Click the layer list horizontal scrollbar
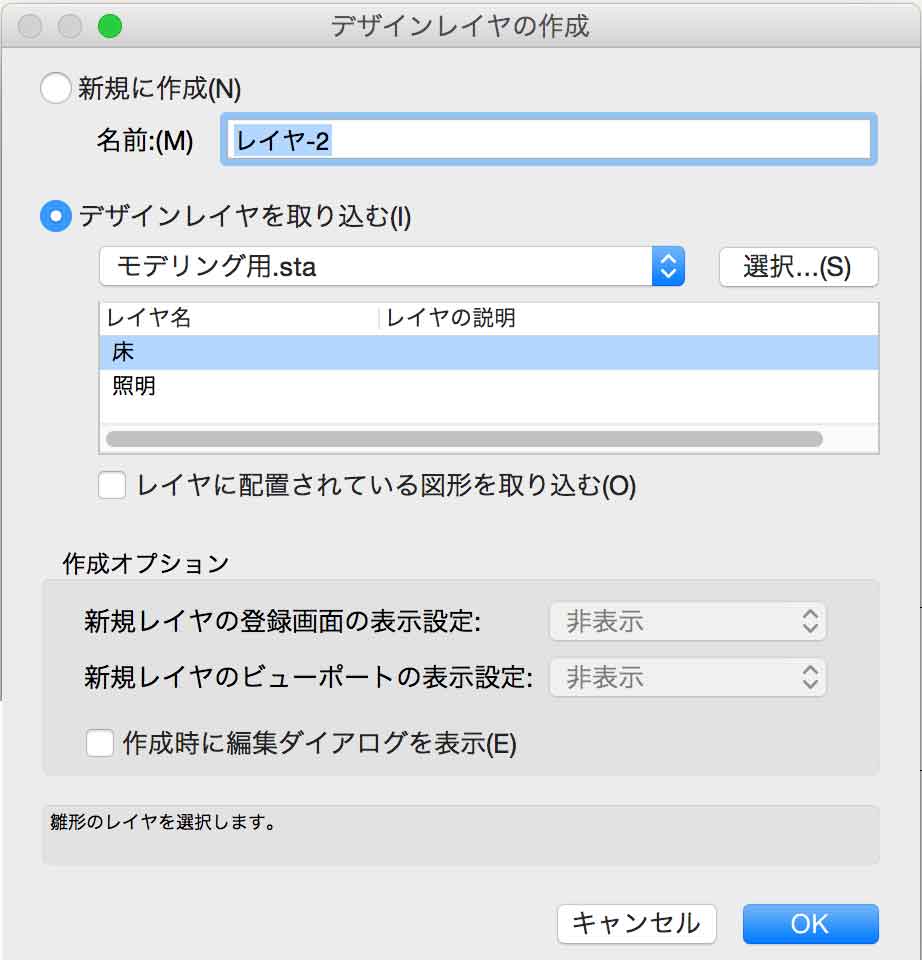The image size is (922, 960). 464,439
